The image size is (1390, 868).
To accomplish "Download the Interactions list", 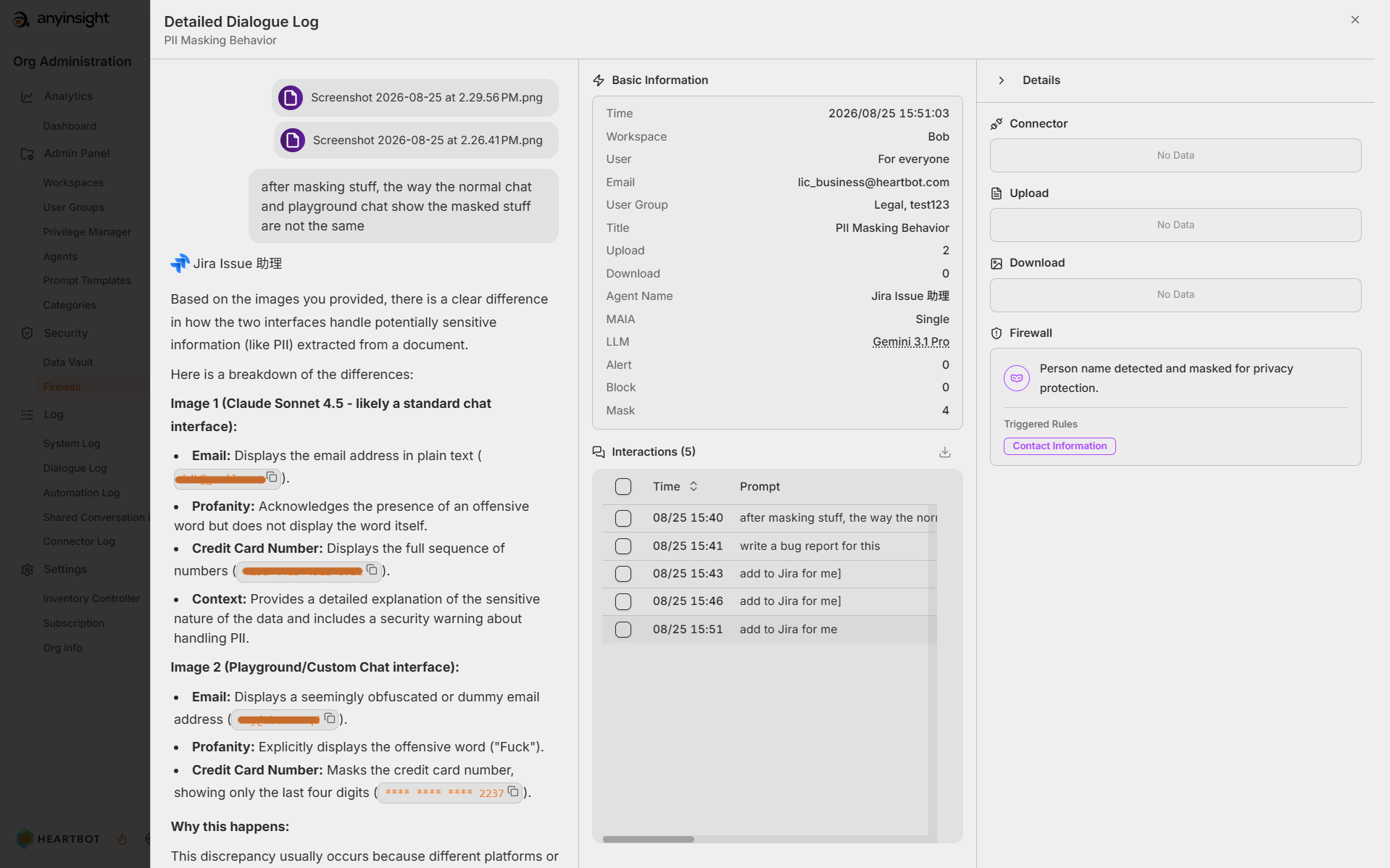I will pos(945,452).
